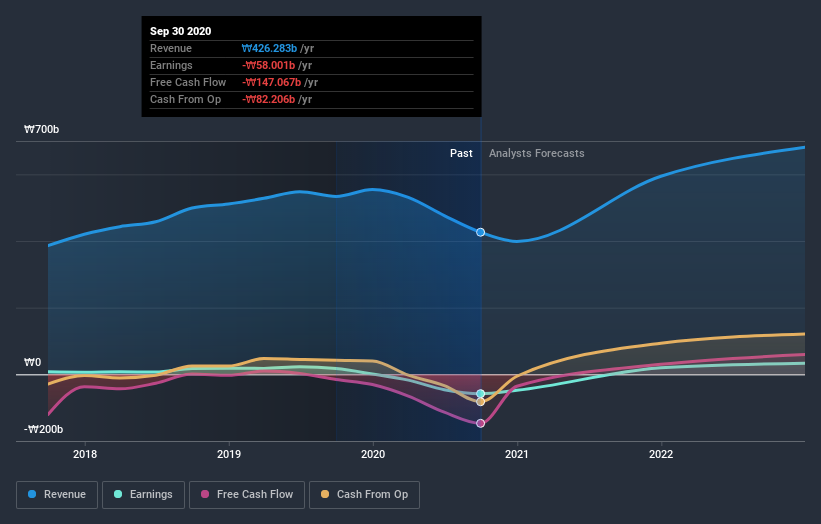
Task: Click the tooltip Cash From Op row label
Action: (185, 99)
